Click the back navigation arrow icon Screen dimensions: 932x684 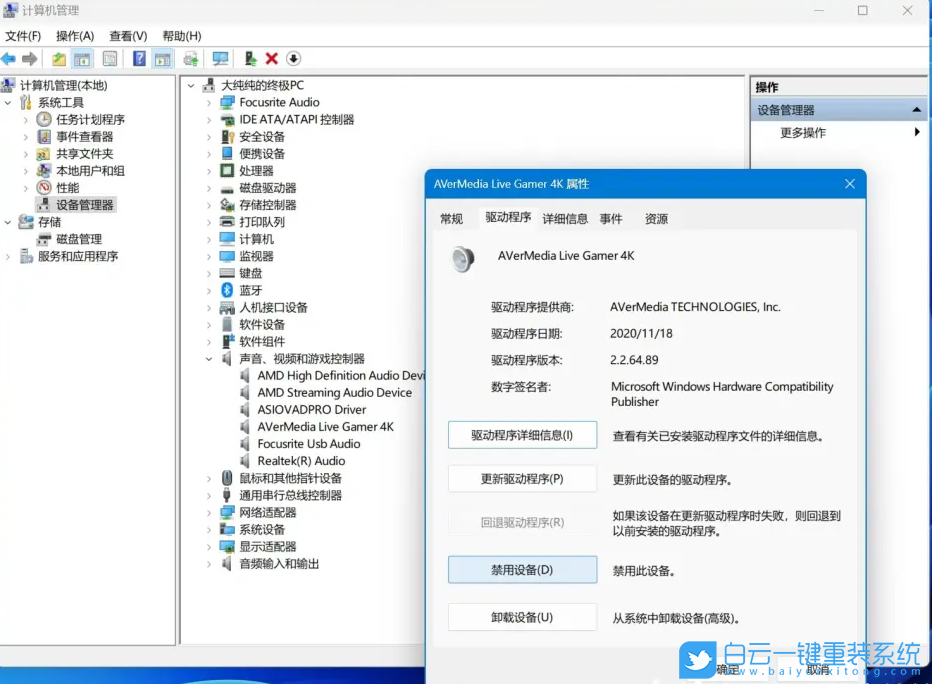pos(10,58)
